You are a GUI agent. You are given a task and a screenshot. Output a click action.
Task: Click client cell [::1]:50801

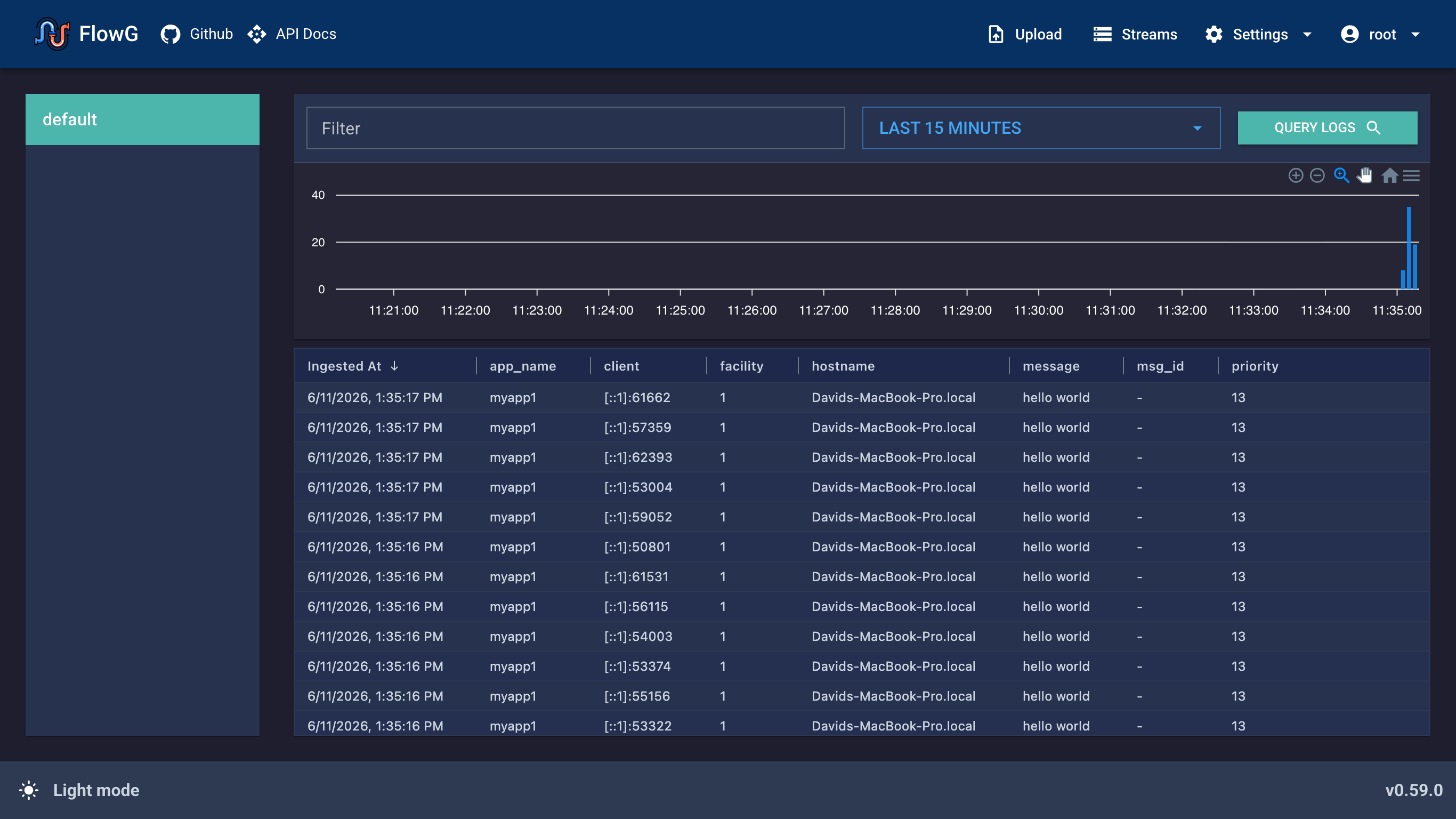[x=637, y=547]
